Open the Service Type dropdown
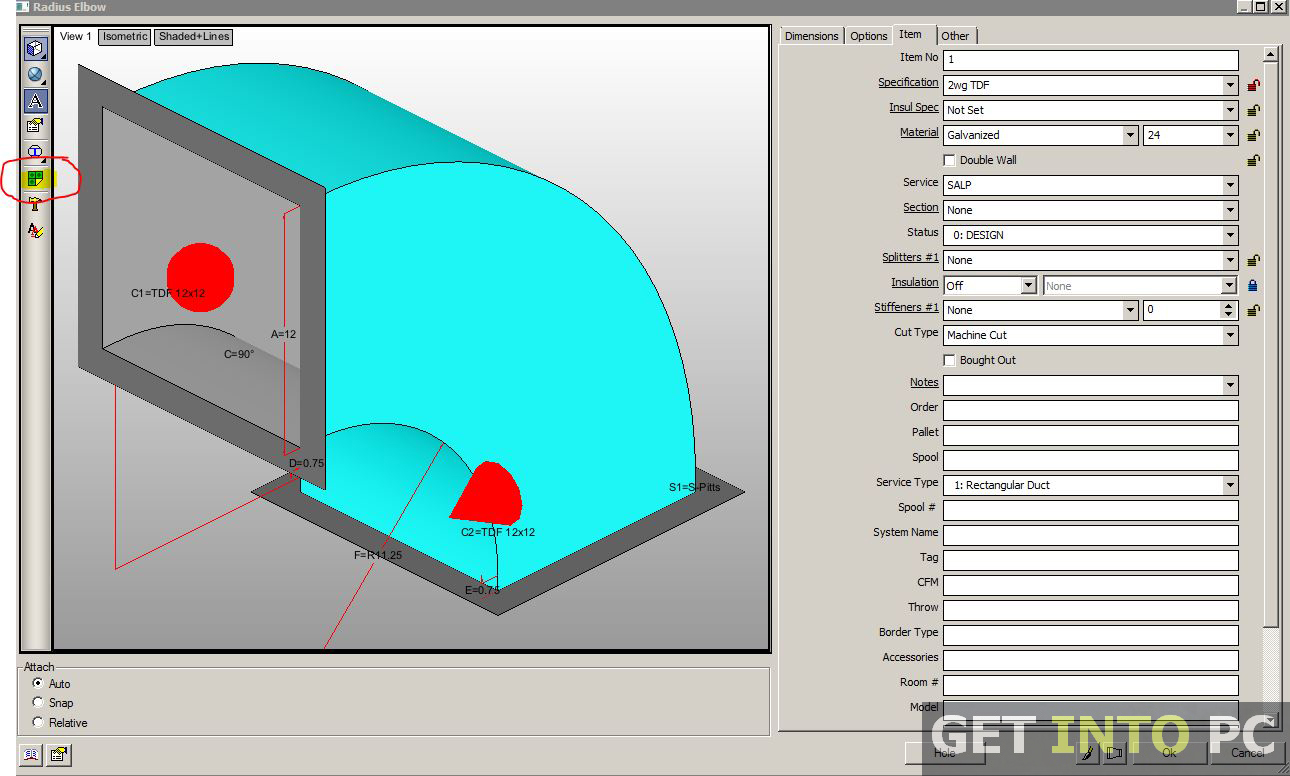The image size is (1290, 776). (x=1230, y=485)
